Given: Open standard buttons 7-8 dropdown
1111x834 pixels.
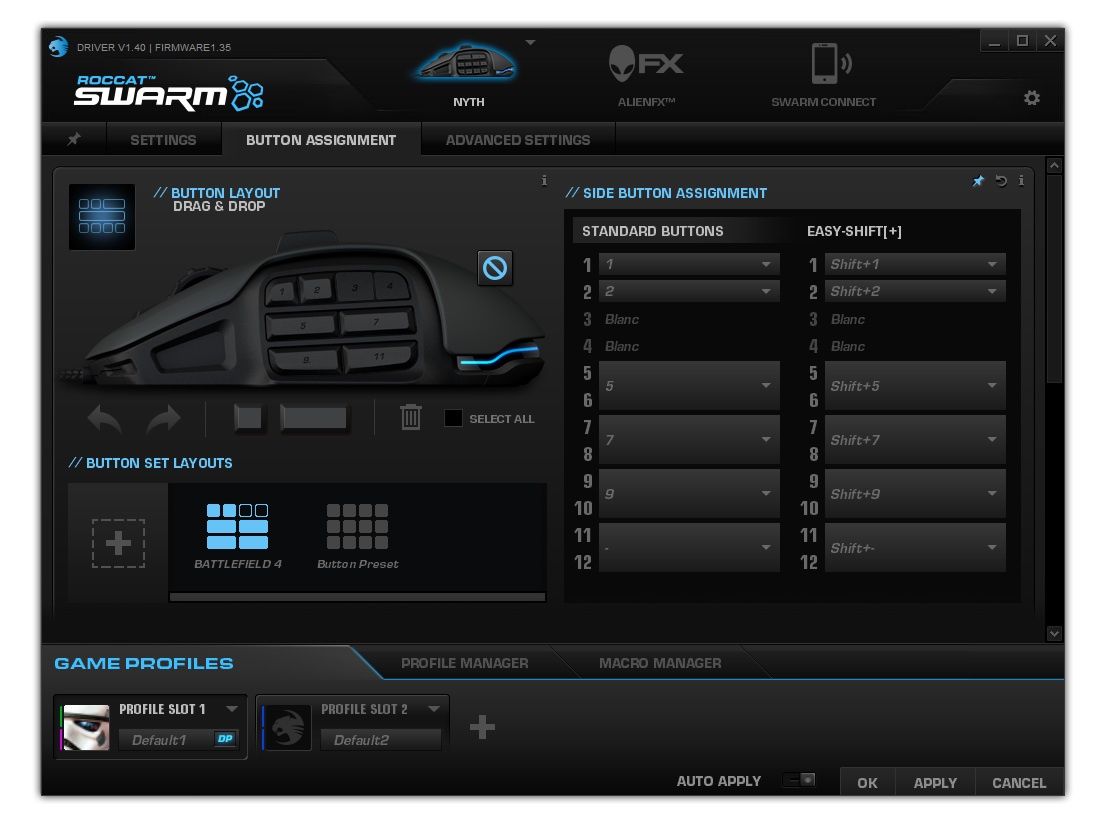Looking at the screenshot, I should [x=689, y=440].
